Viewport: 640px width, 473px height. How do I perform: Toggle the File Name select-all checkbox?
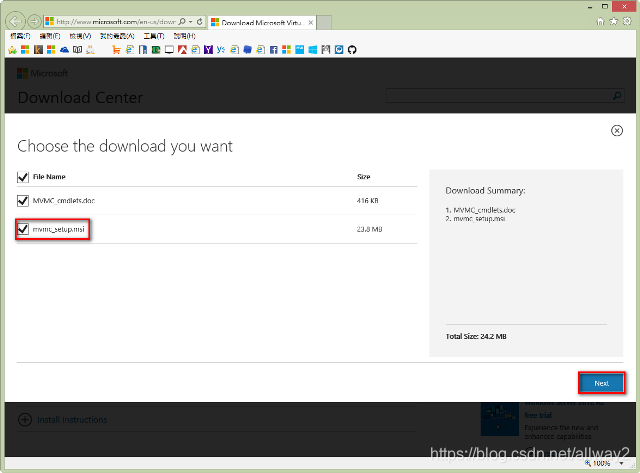click(x=23, y=177)
